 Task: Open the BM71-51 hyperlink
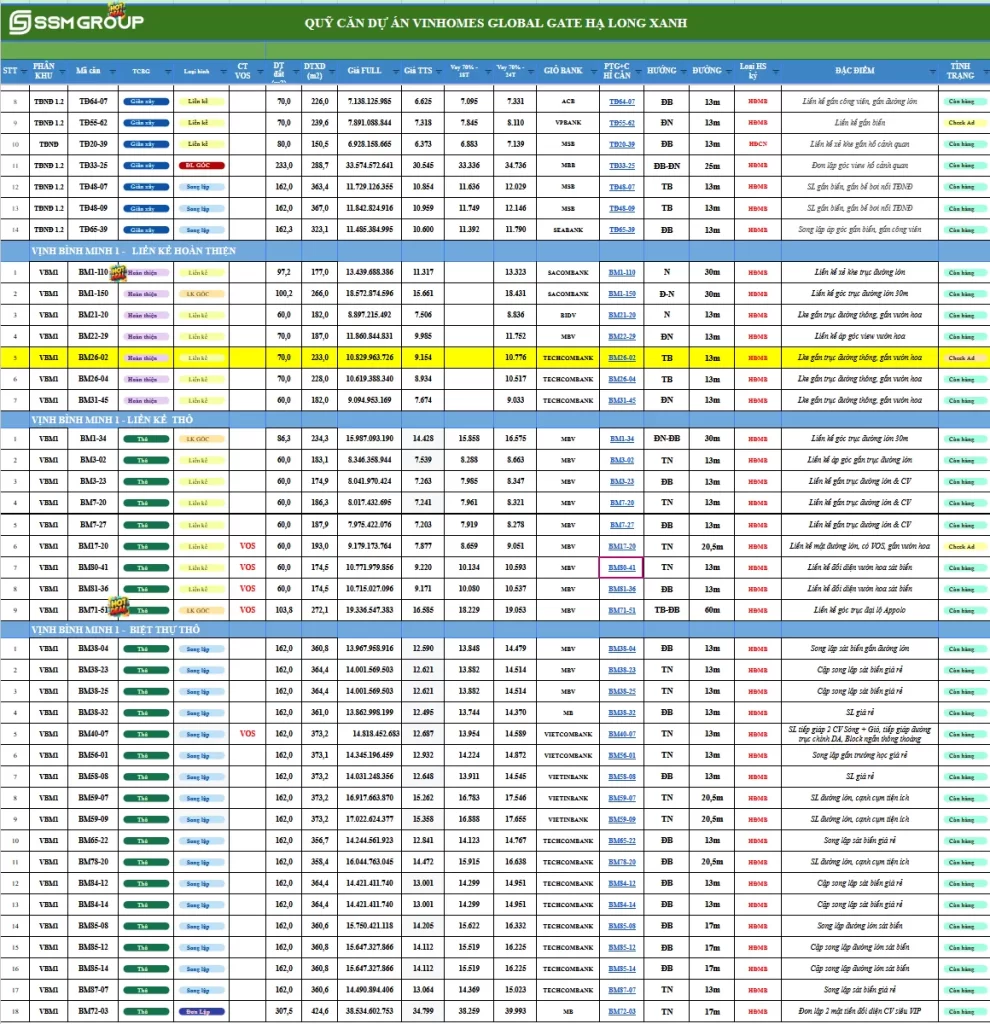(622, 611)
